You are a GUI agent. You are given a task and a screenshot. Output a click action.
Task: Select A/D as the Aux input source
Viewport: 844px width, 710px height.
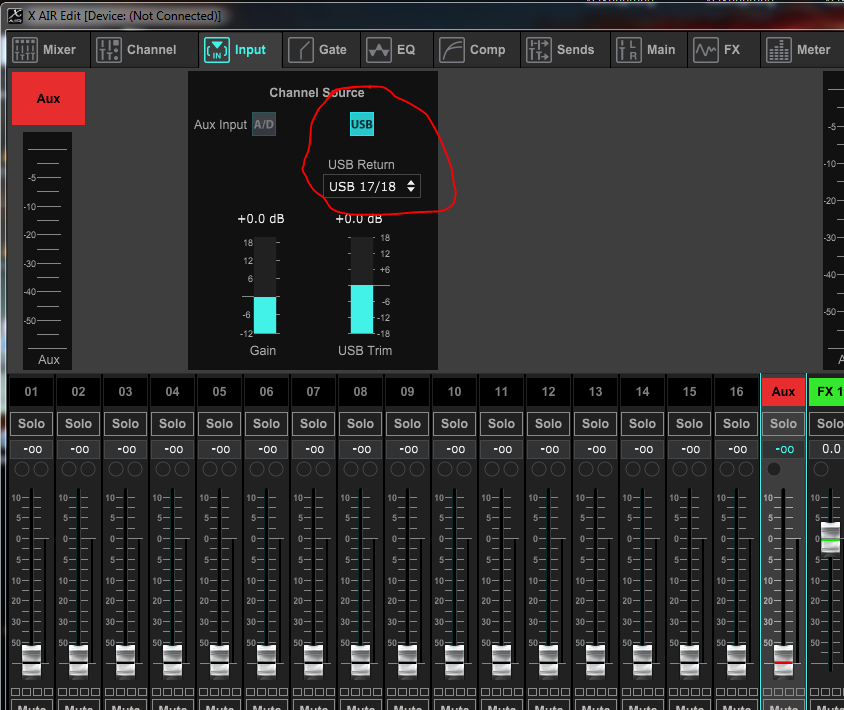point(264,124)
